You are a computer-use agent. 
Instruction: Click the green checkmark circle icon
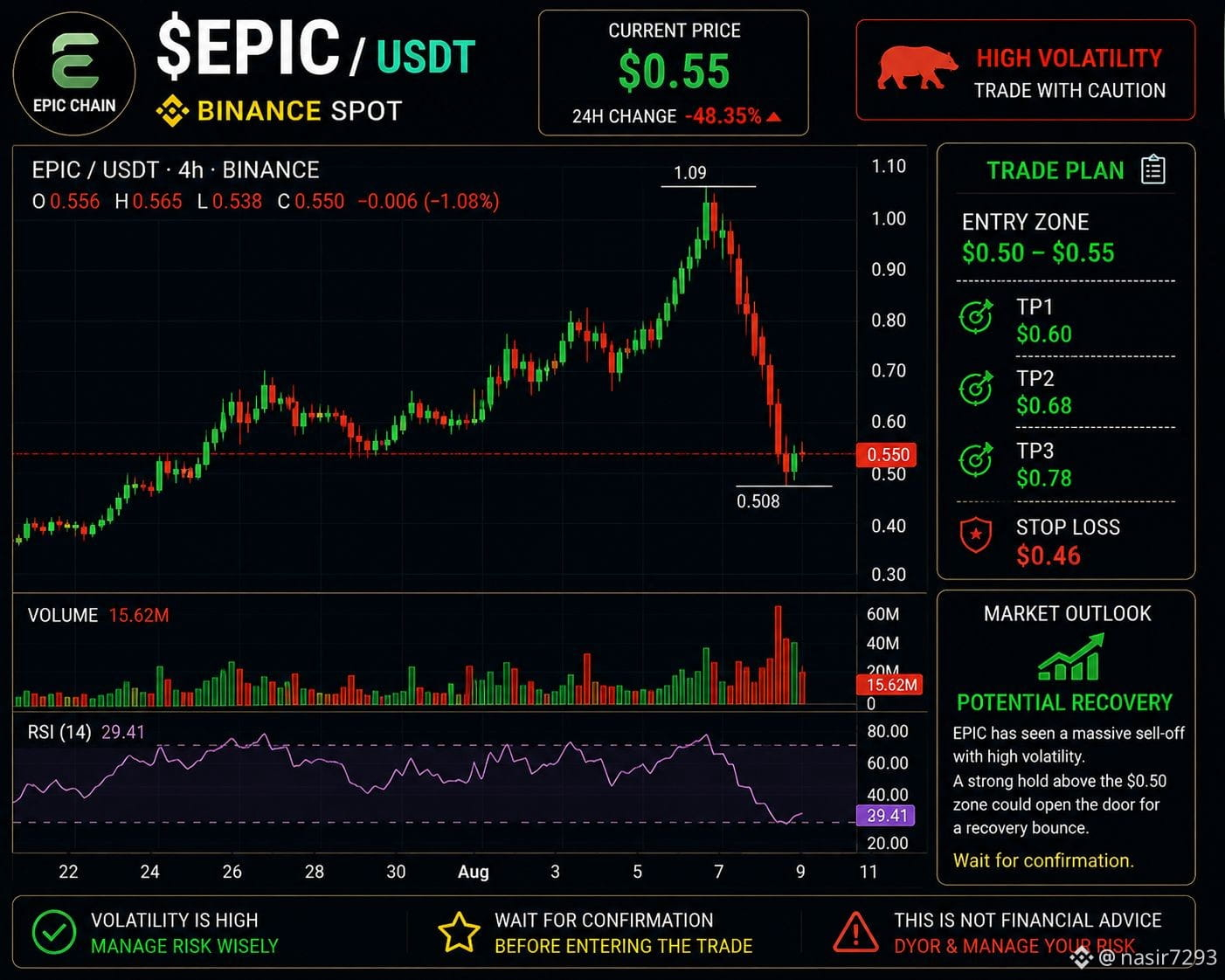click(54, 932)
